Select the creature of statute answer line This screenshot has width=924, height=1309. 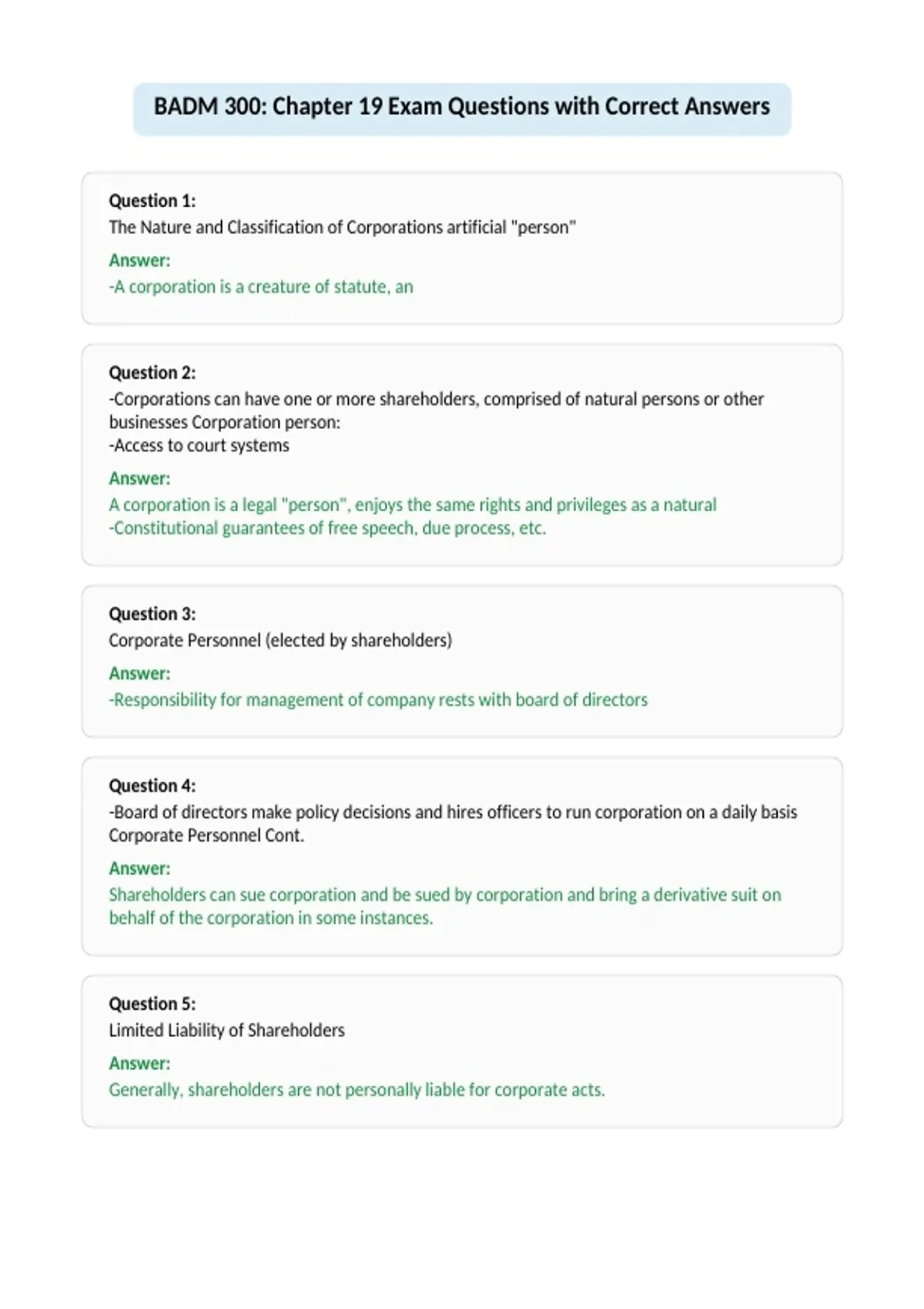tap(261, 286)
